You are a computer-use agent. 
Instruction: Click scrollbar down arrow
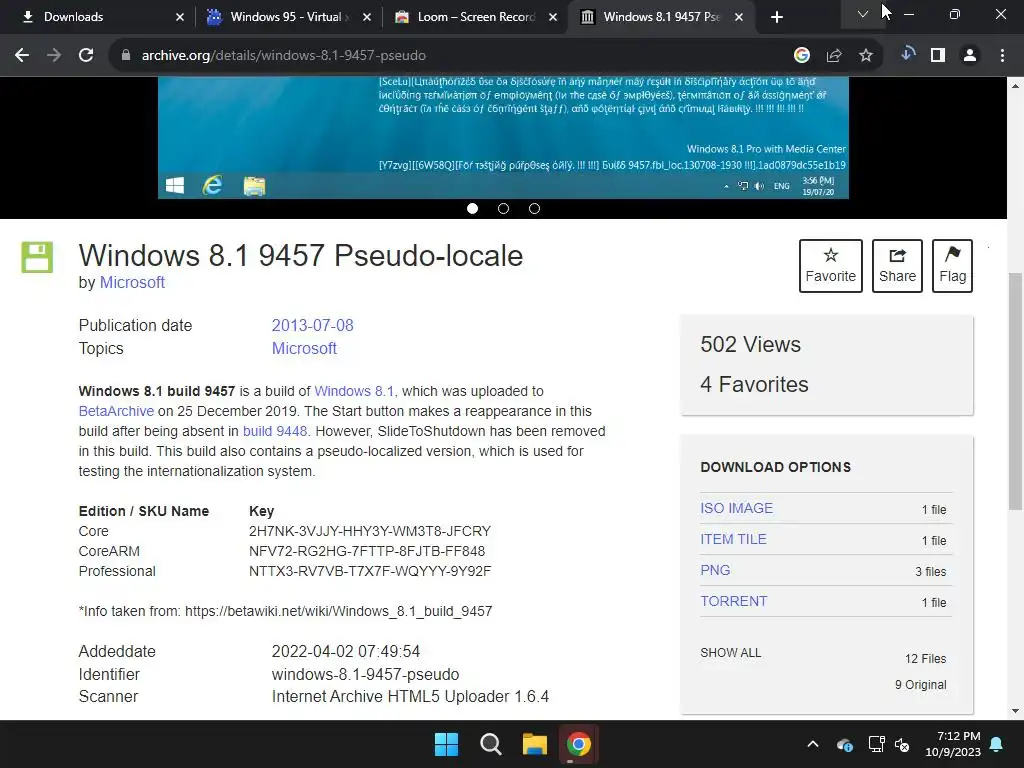(x=1016, y=711)
